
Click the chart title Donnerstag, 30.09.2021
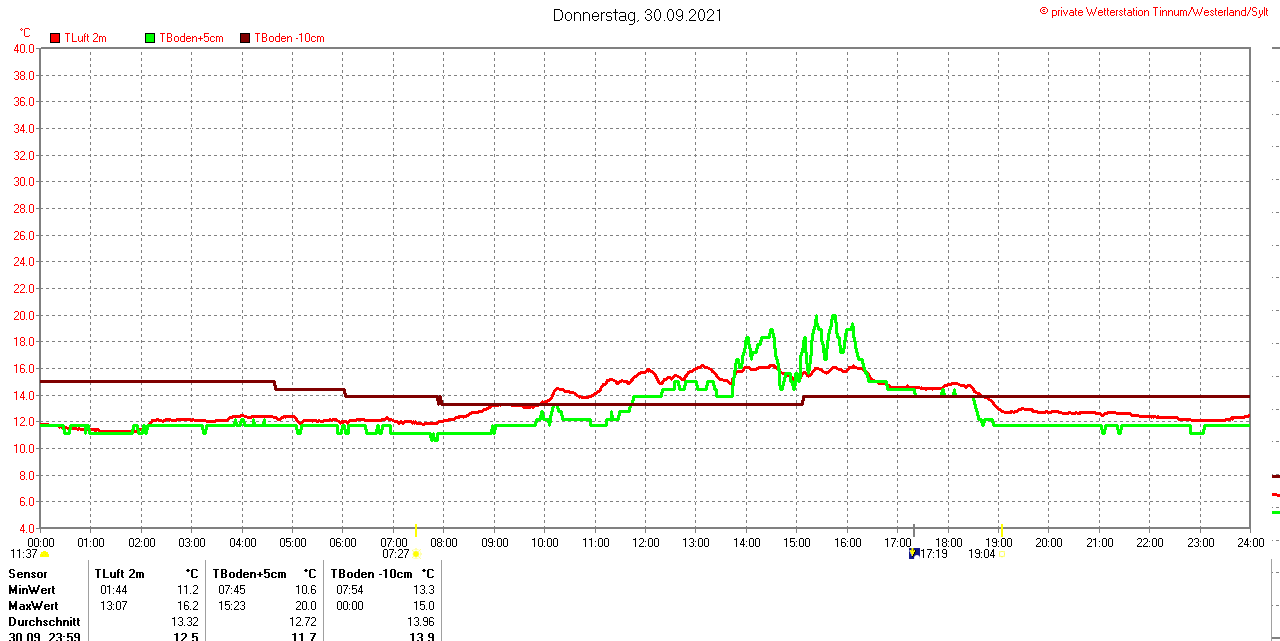coord(637,15)
